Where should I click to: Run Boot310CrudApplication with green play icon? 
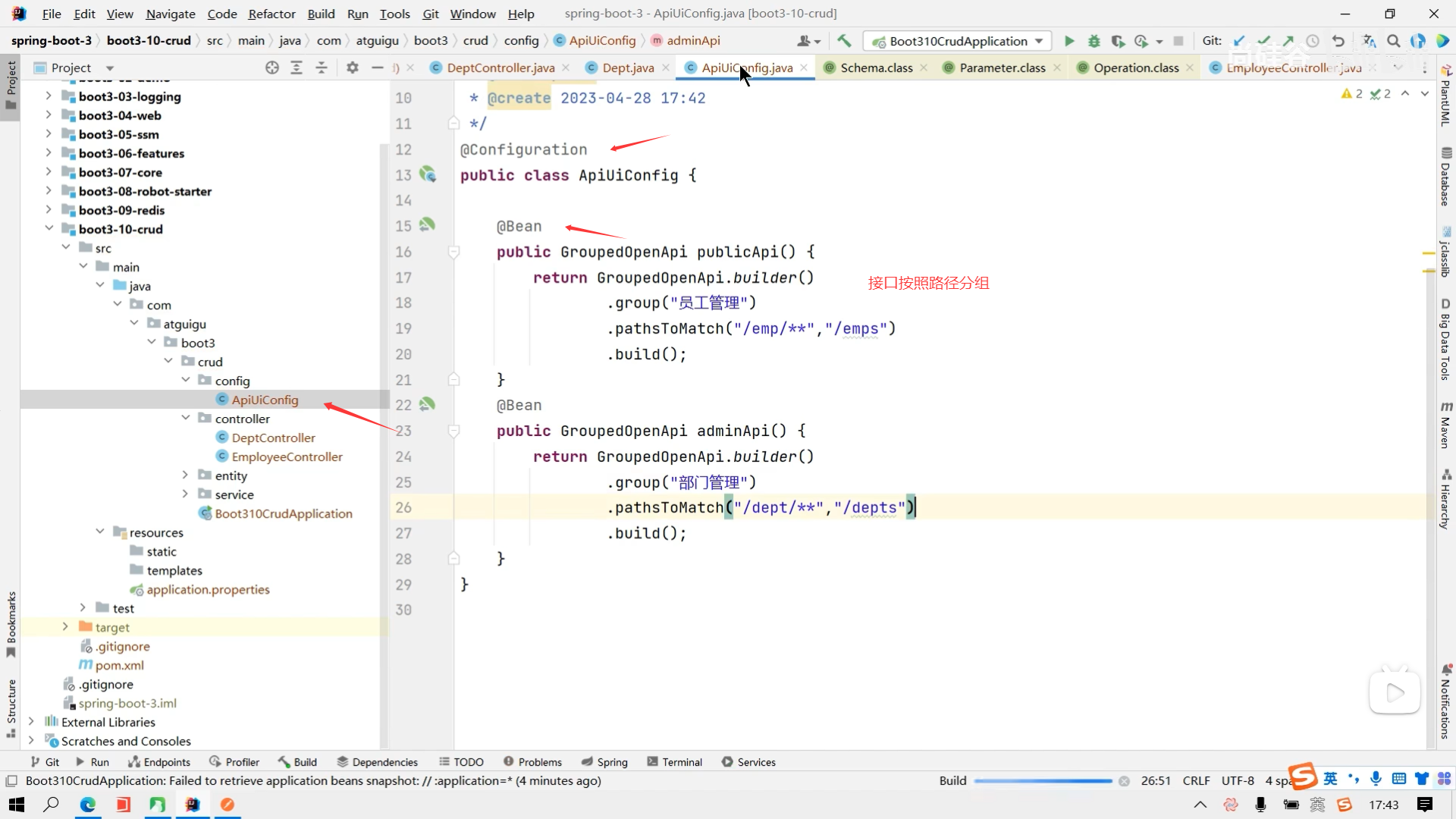[x=1069, y=41]
